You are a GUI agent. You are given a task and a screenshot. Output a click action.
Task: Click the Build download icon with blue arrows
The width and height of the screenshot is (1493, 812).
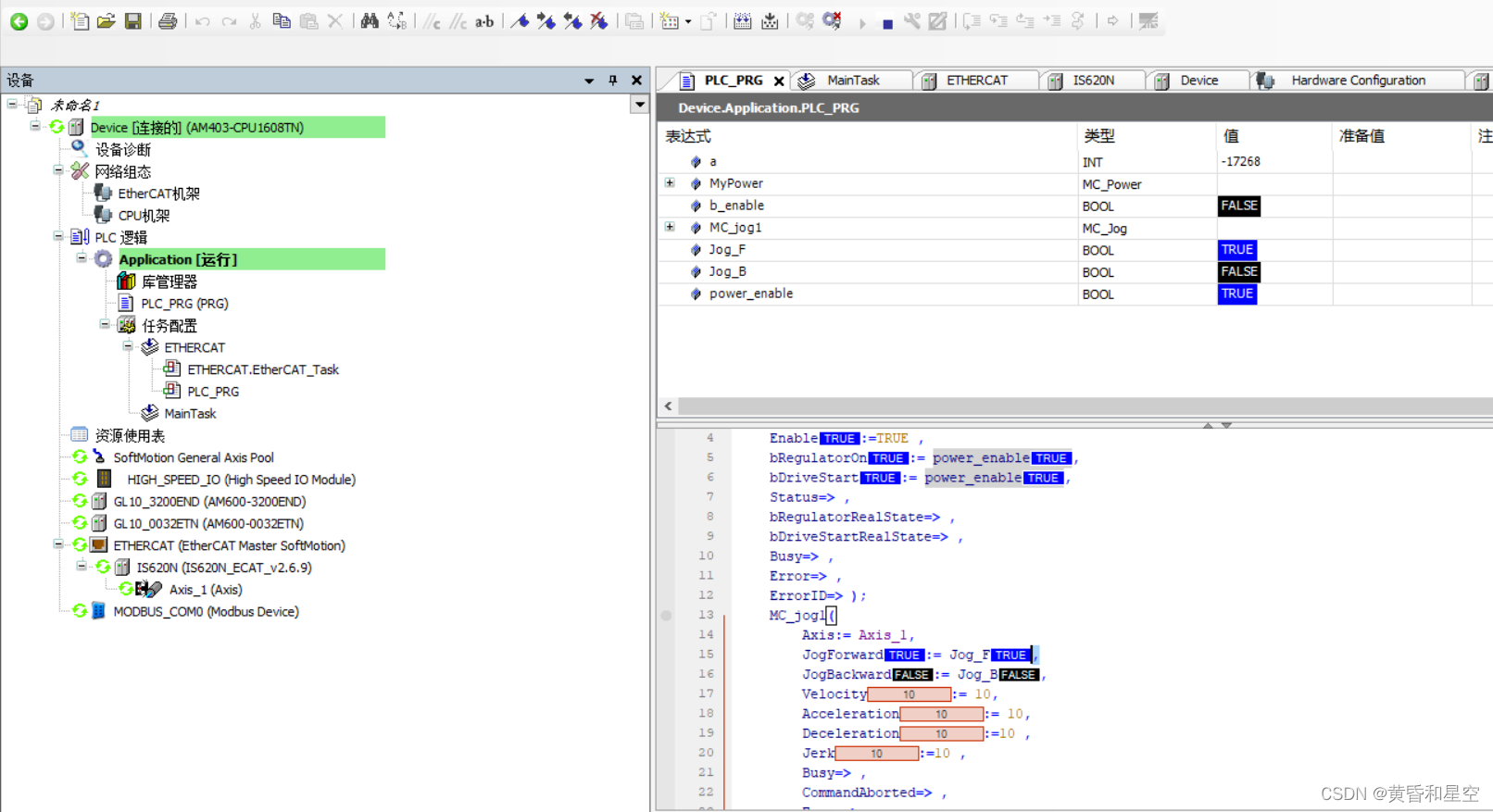pyautogui.click(x=742, y=21)
